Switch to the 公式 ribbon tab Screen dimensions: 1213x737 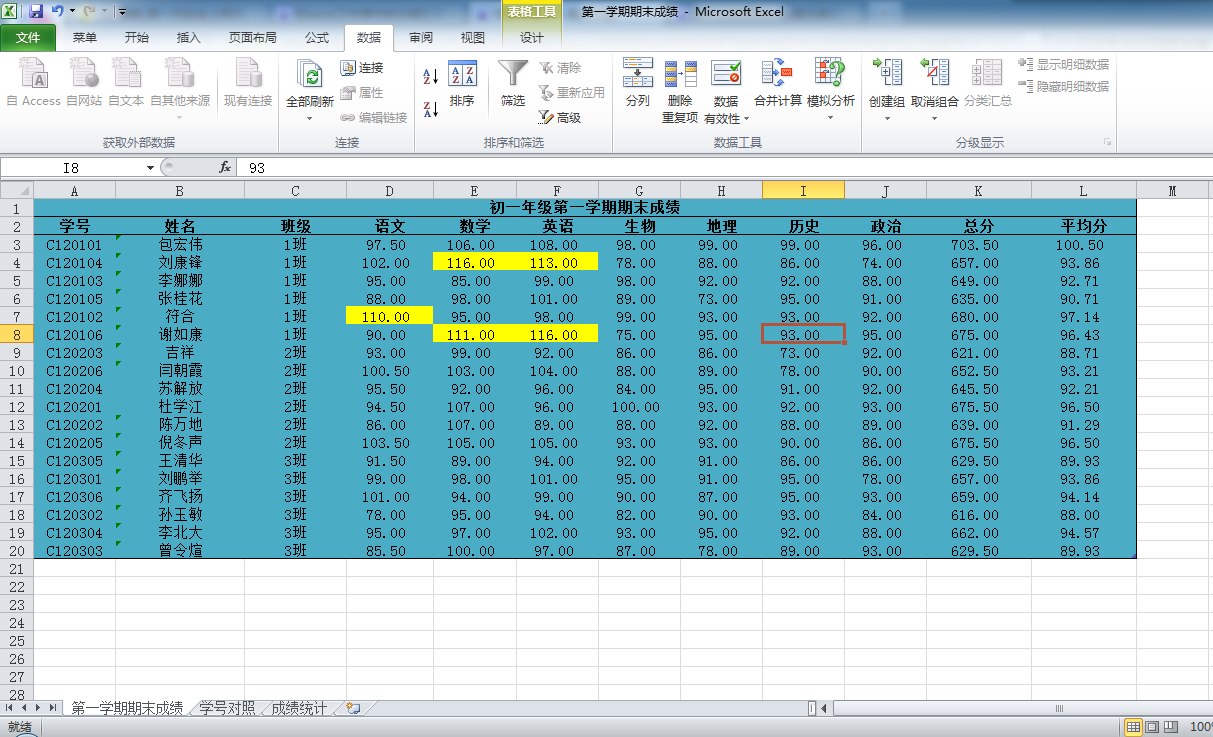coord(317,38)
